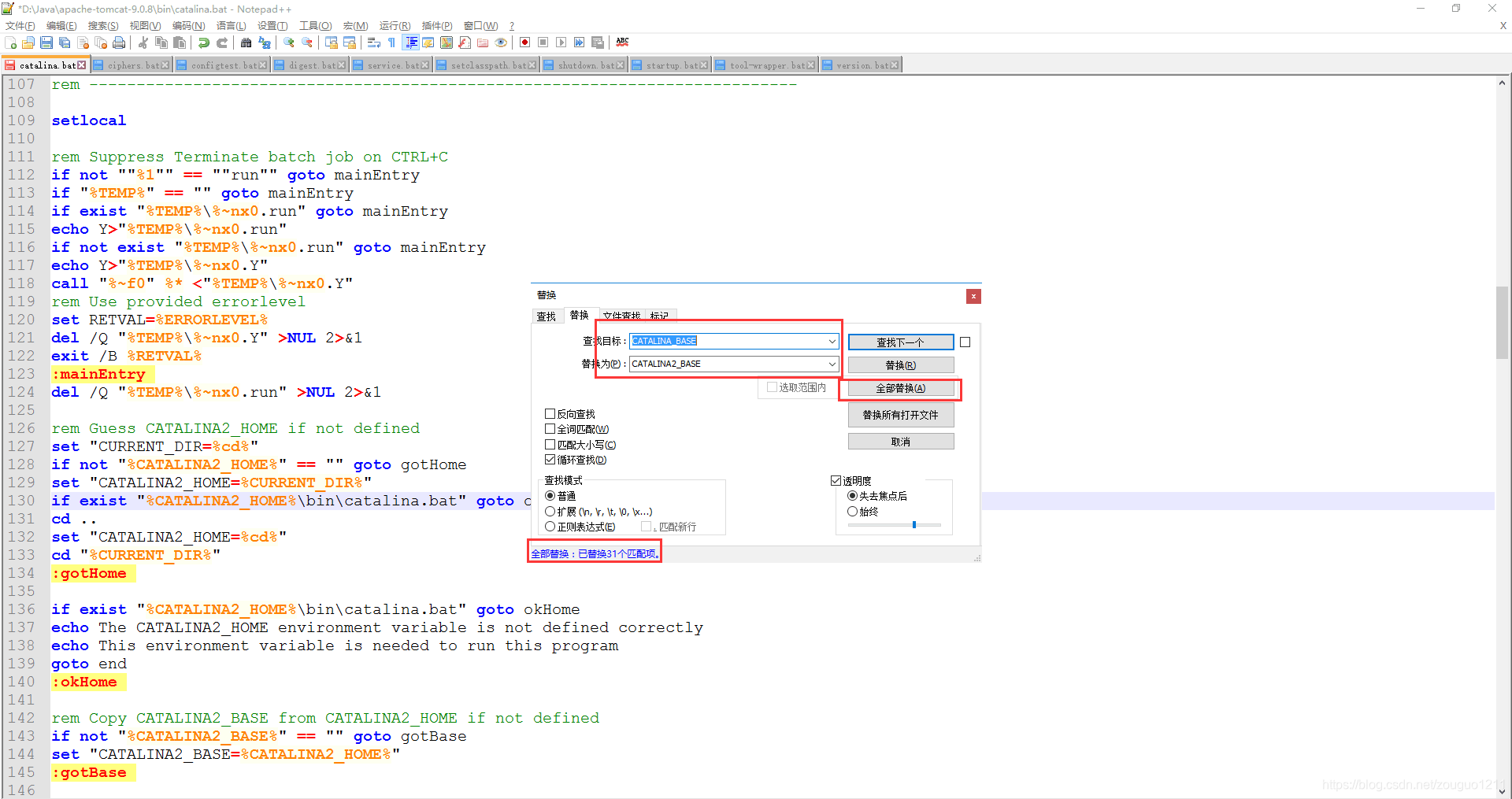
Task: Select the 始终 always transparency option
Action: (x=852, y=512)
